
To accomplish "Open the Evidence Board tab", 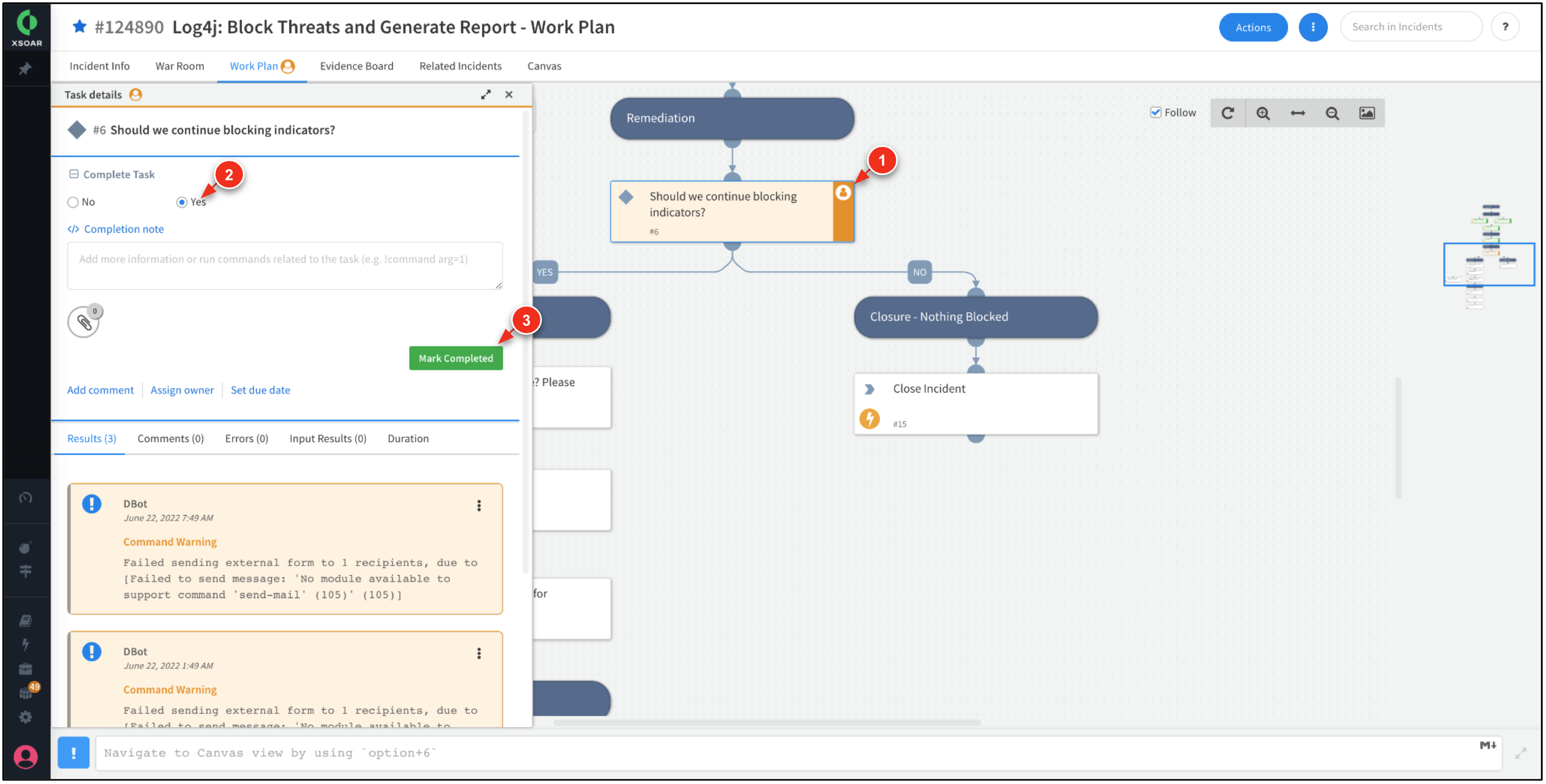I will [x=357, y=66].
